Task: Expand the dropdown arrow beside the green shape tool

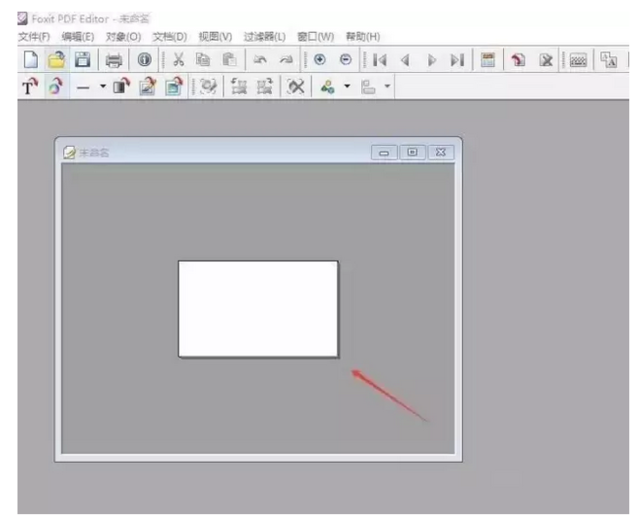Action: [345, 88]
